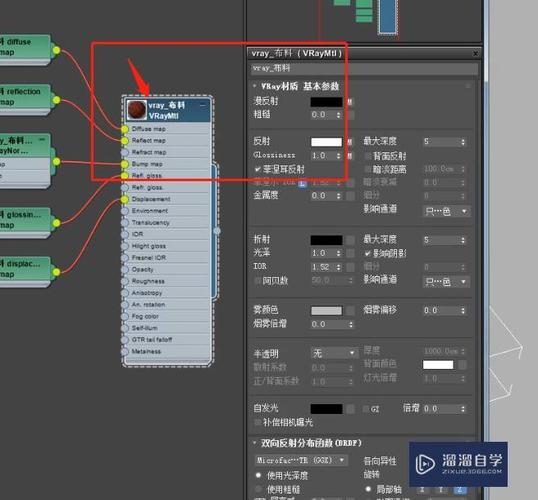The width and height of the screenshot is (538, 500).
Task: Click the 自发光 self-illumination map slot button
Action: pos(350,409)
